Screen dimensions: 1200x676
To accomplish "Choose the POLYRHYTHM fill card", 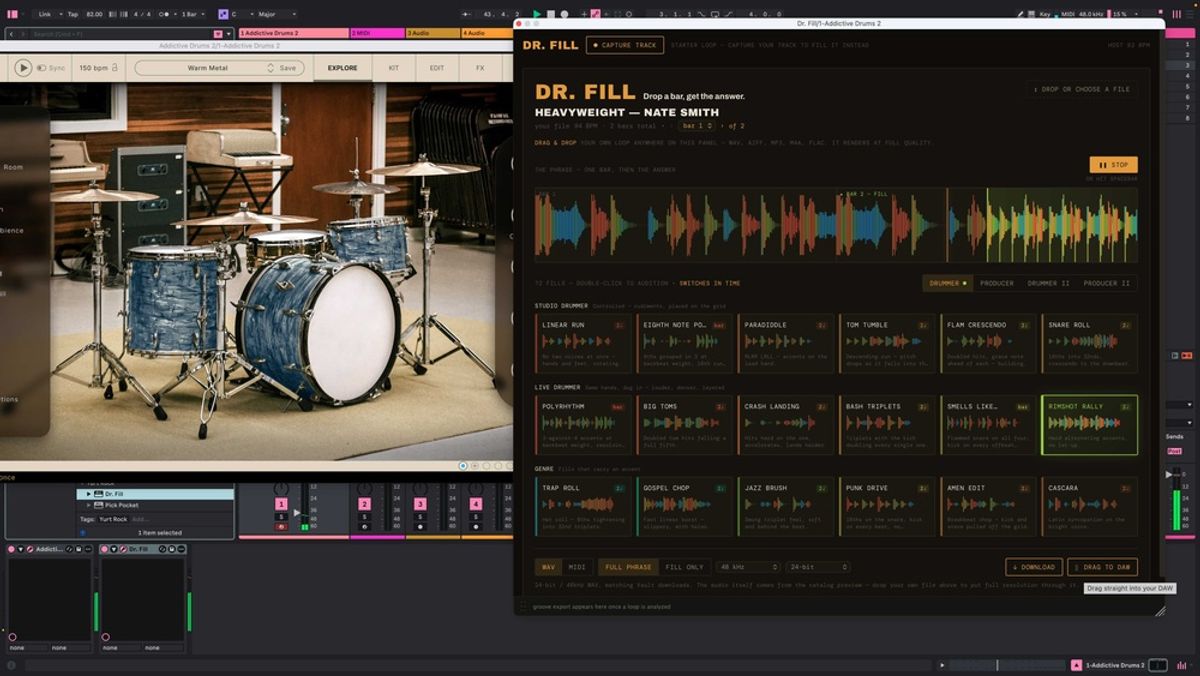I will (x=584, y=425).
